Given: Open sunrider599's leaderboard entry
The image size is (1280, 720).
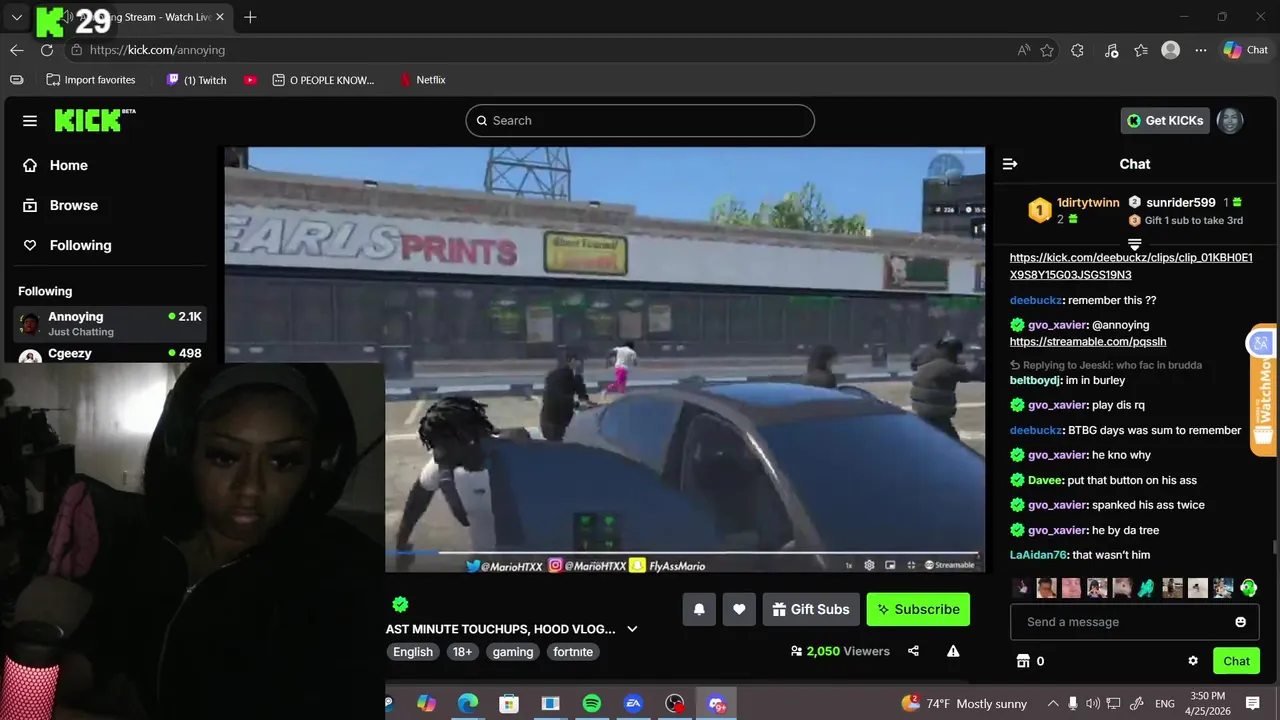Looking at the screenshot, I should click(x=1186, y=202).
